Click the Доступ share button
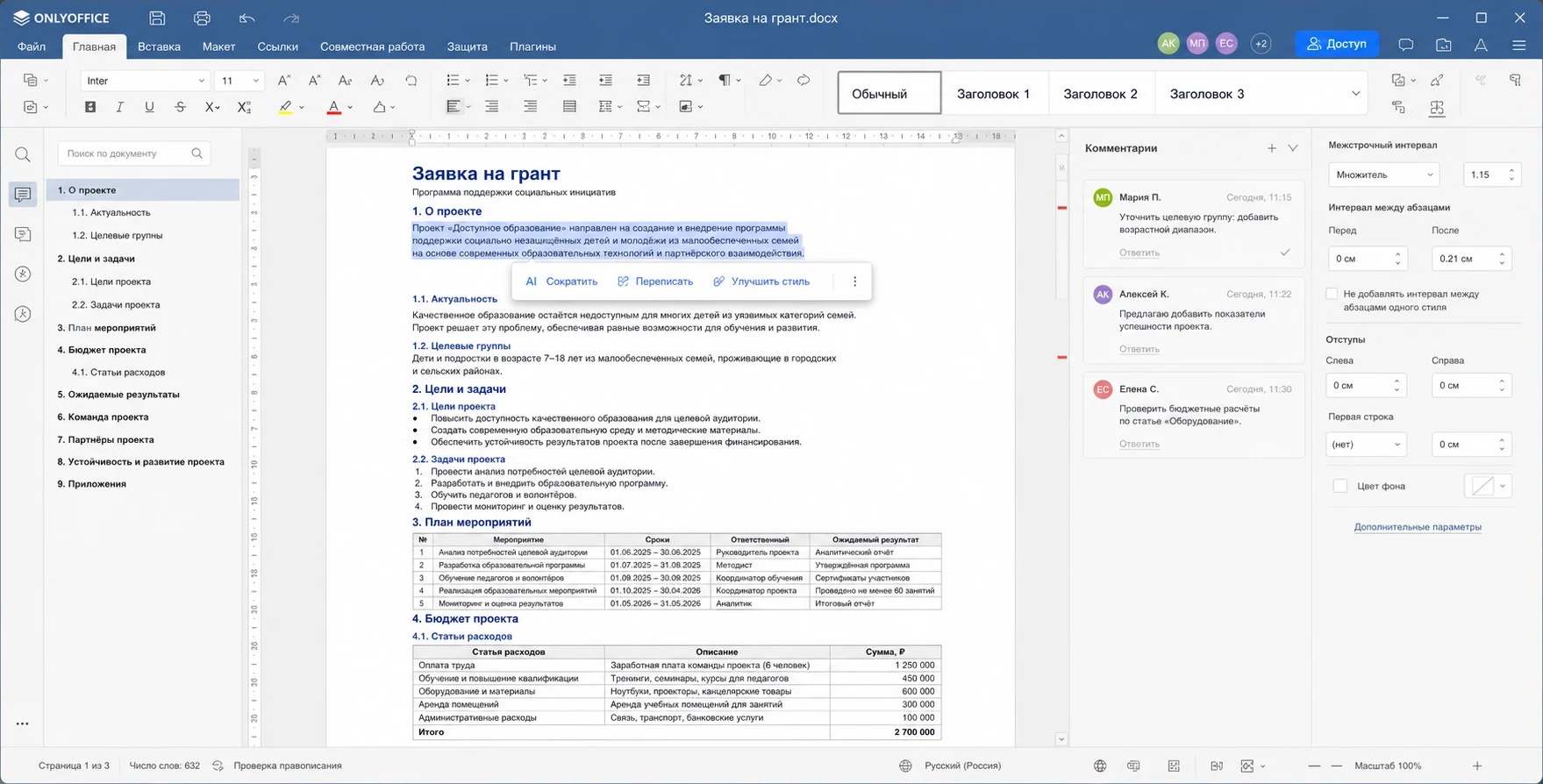The image size is (1543, 784). 1336,44
